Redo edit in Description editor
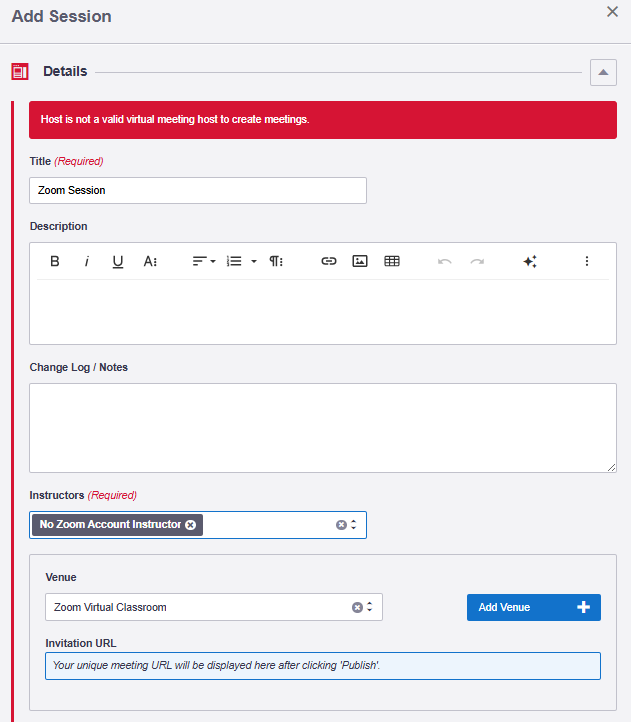Screen dimensions: 631x722 [477, 261]
